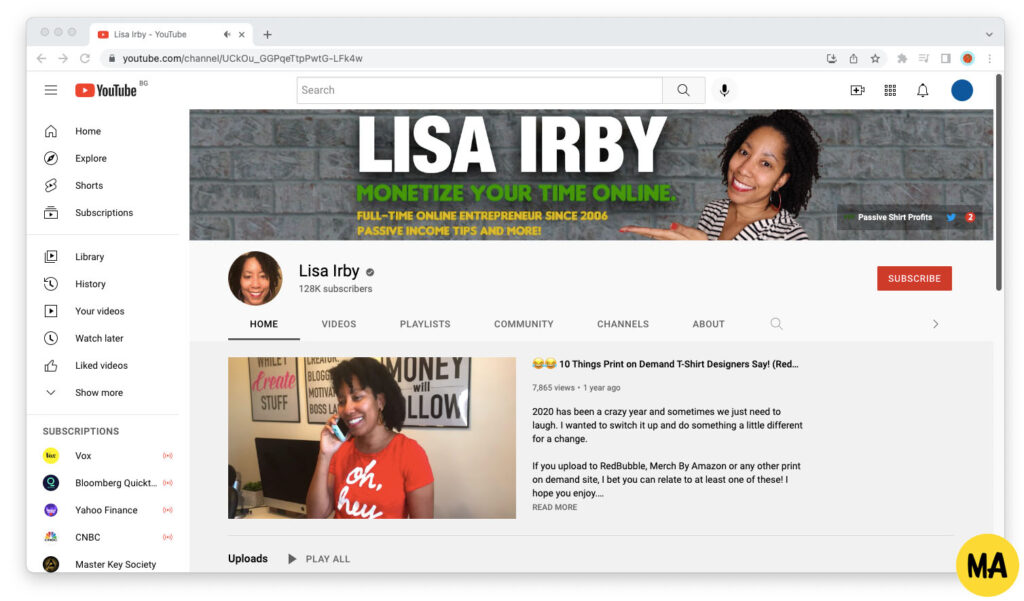Open the browser share icon
Image resolution: width=1024 pixels, height=601 pixels.
click(853, 58)
